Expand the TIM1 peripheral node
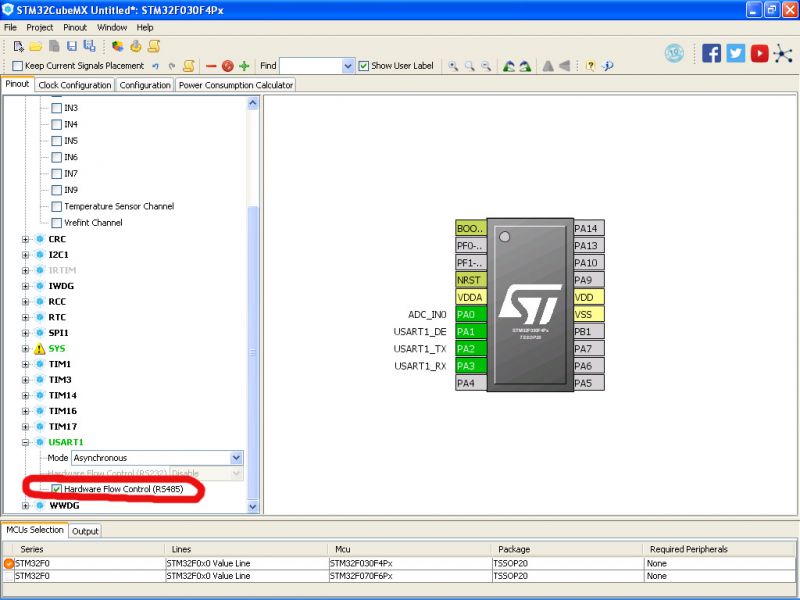The width and height of the screenshot is (800, 600). pyautogui.click(x=26, y=364)
